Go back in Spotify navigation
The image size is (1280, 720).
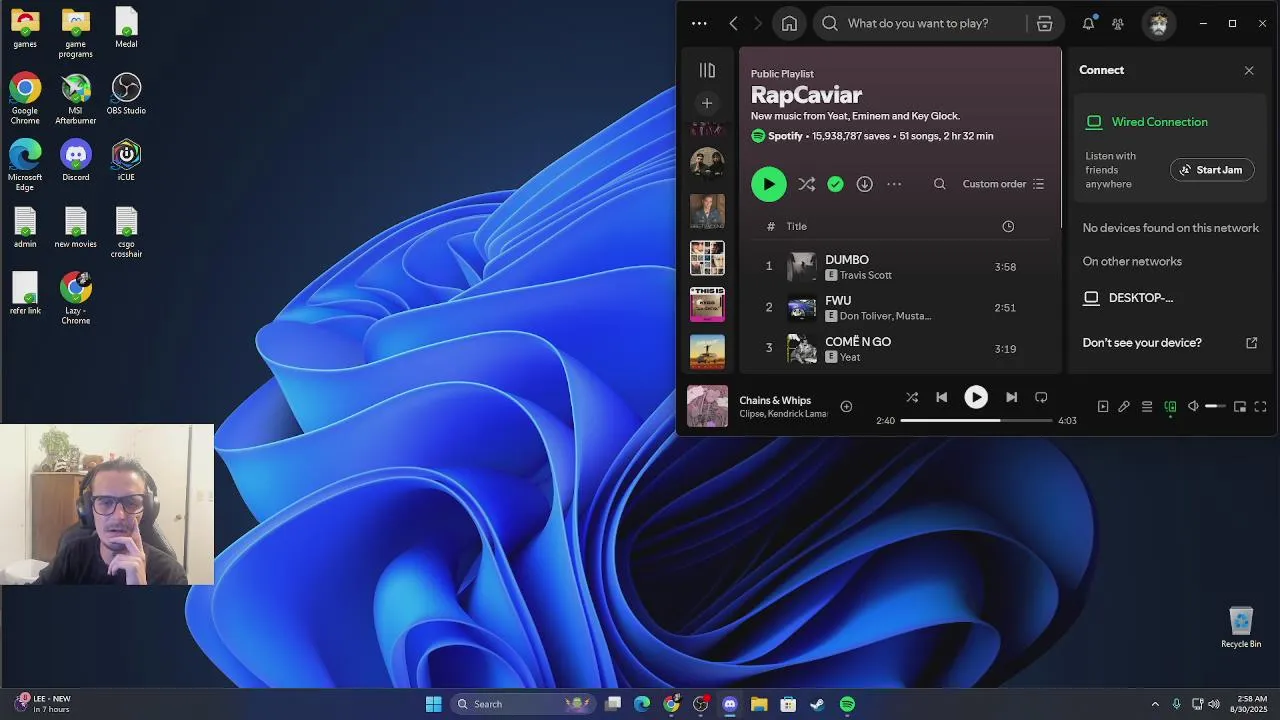(x=733, y=23)
